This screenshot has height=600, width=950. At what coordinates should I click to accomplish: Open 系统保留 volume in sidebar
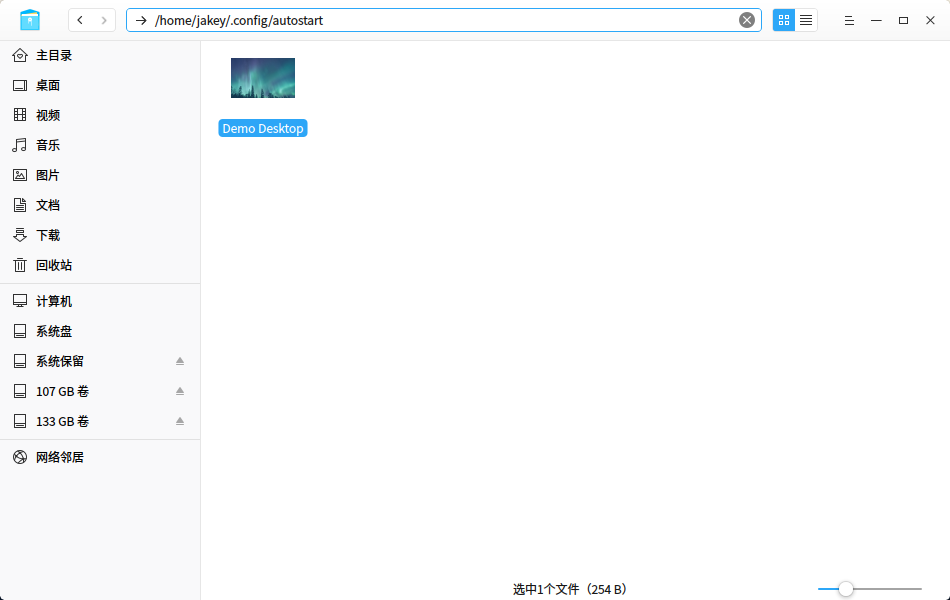point(100,361)
